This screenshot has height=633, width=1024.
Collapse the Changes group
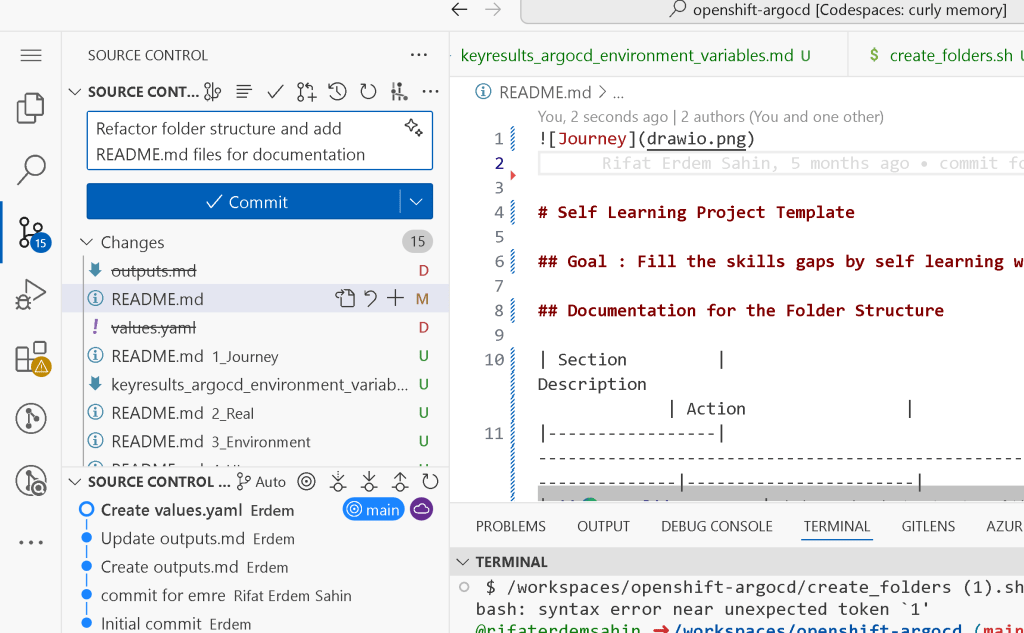pyautogui.click(x=86, y=242)
